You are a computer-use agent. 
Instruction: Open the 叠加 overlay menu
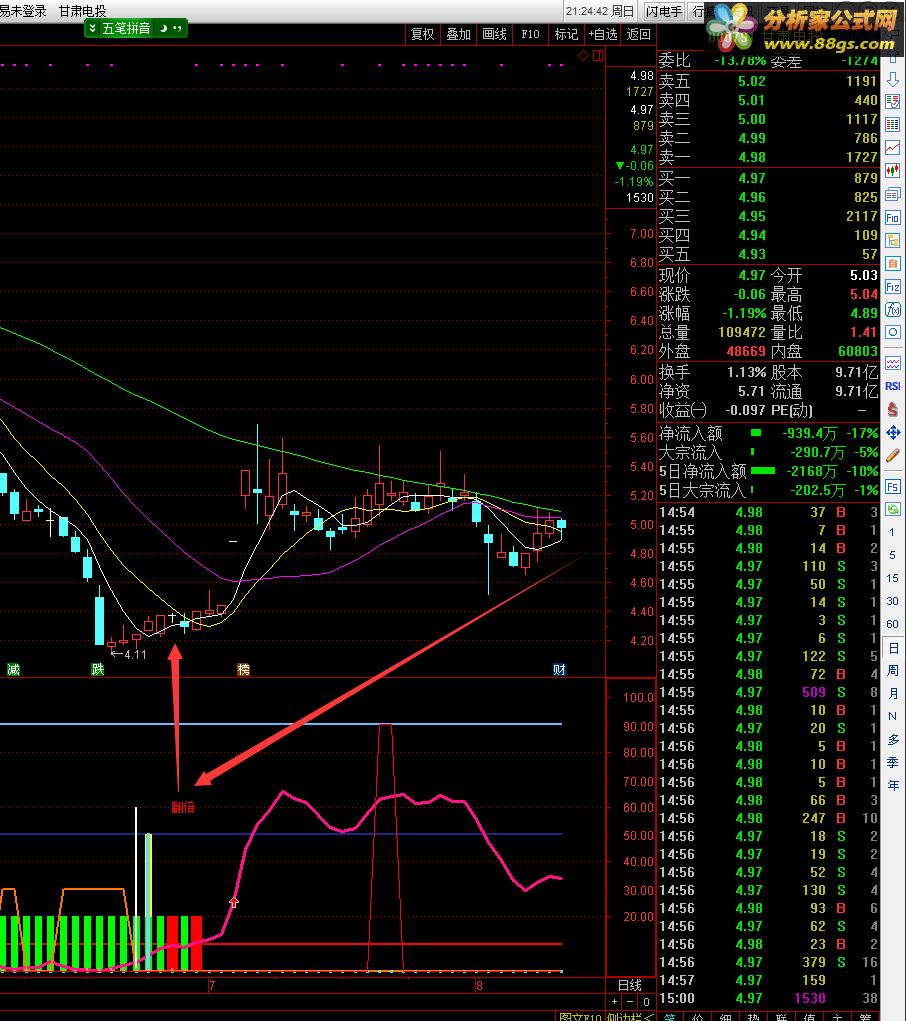coord(458,35)
